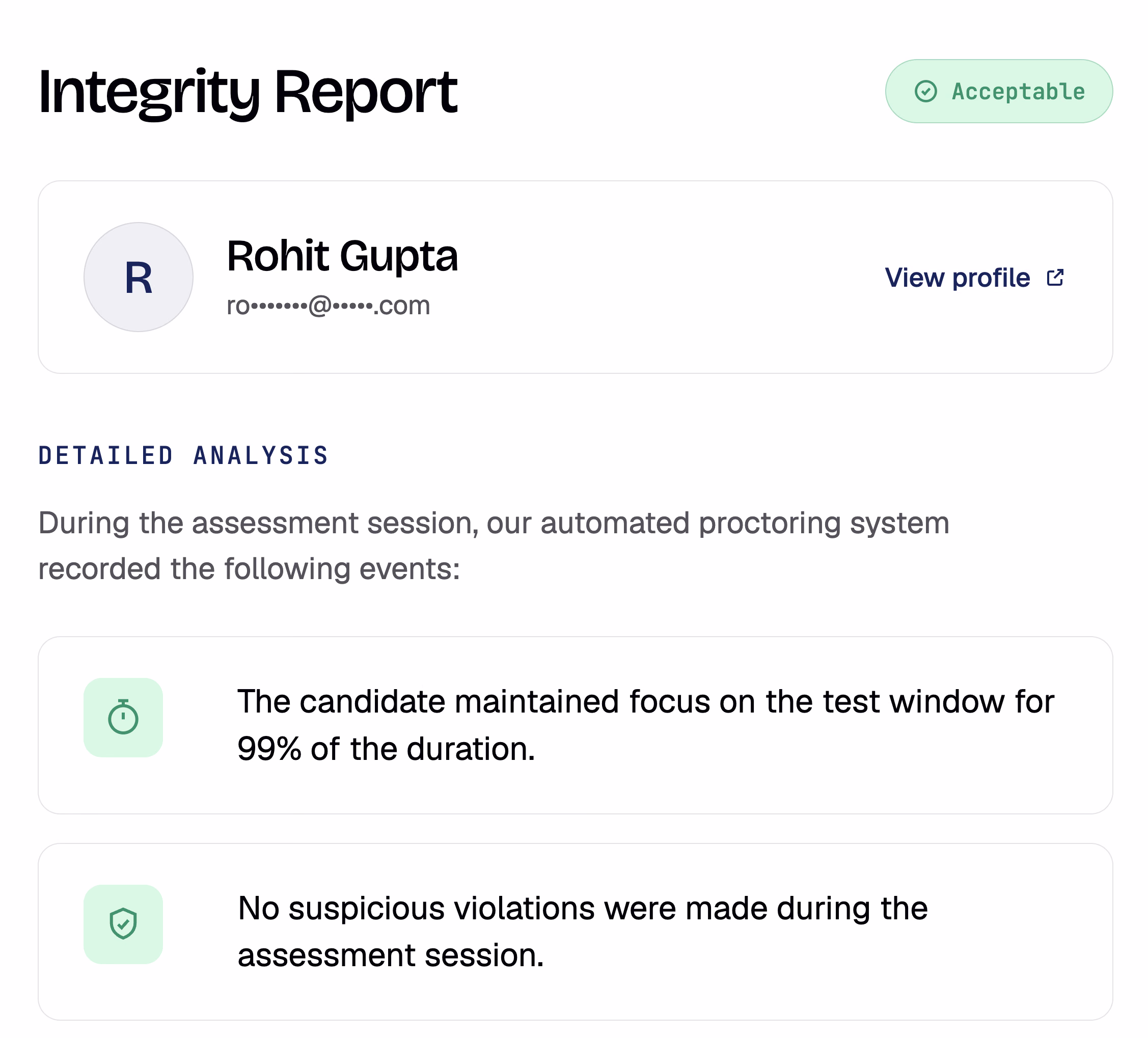Click the 99% focus duration statement
This screenshot has width=1148, height=1038.
coord(646,725)
